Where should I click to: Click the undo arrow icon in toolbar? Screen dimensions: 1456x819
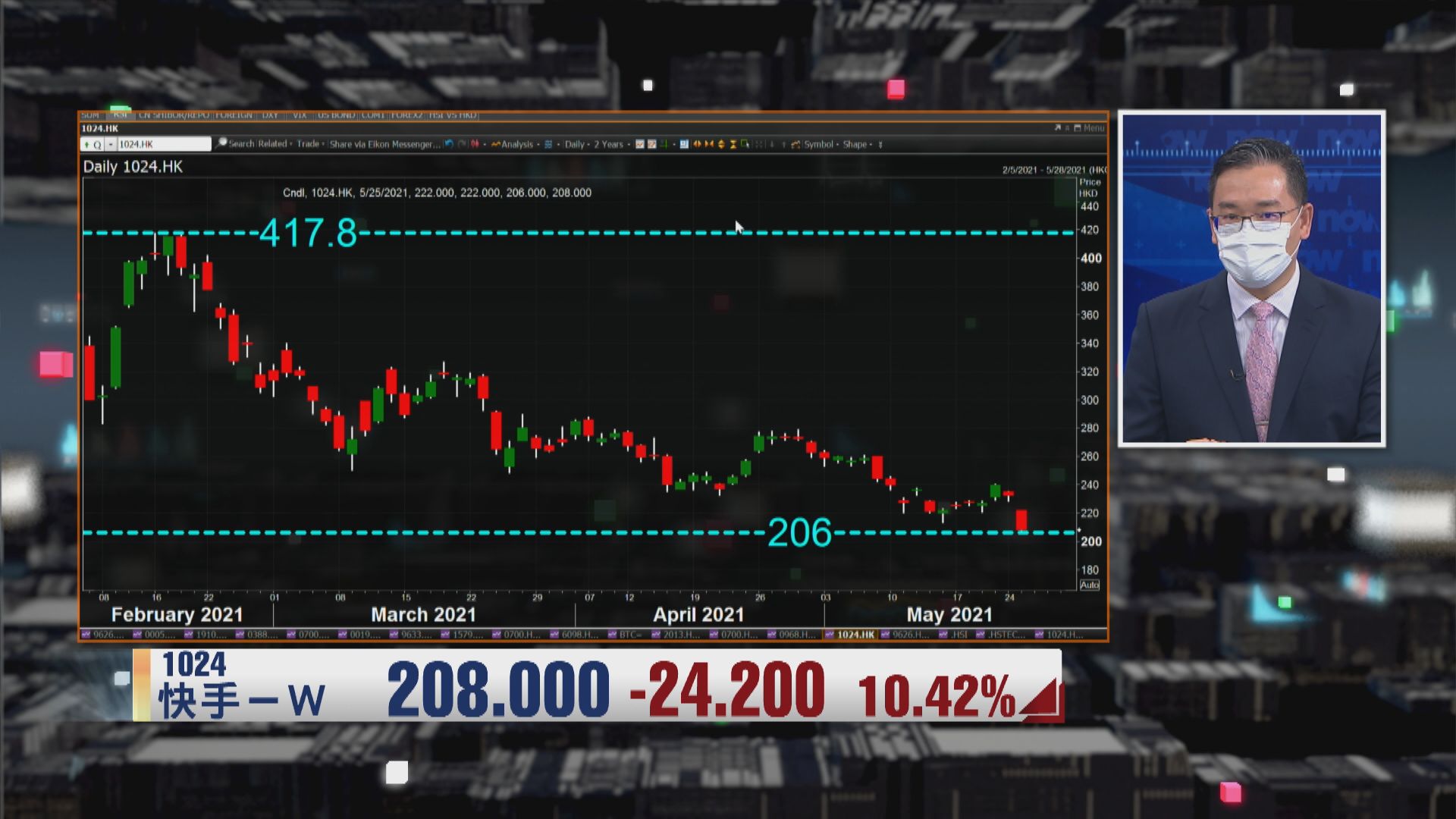pyautogui.click(x=449, y=144)
